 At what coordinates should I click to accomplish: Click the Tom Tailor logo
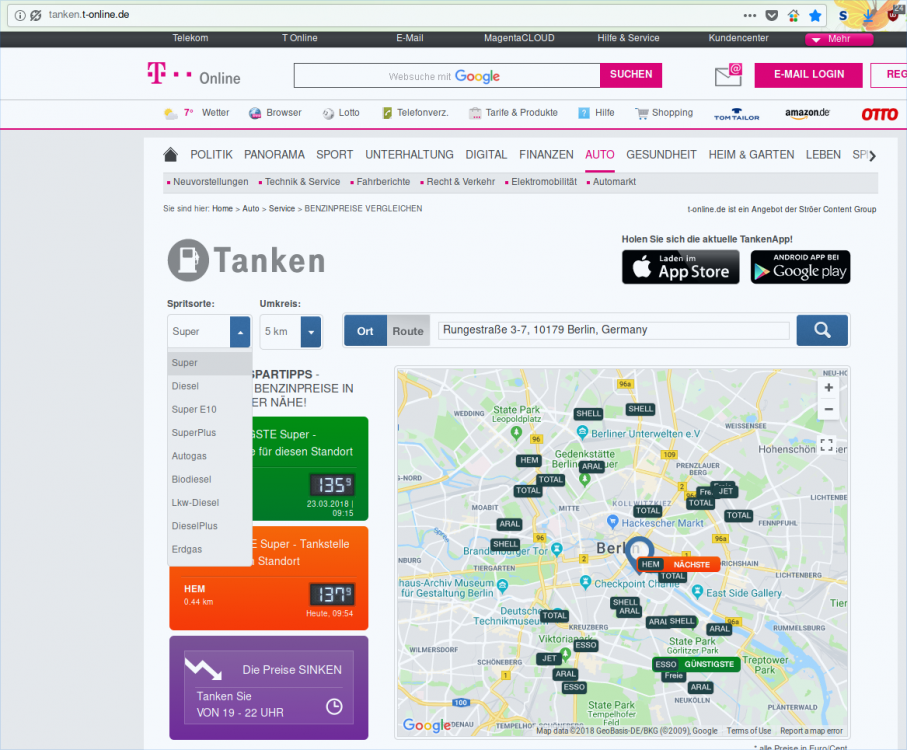click(736, 114)
